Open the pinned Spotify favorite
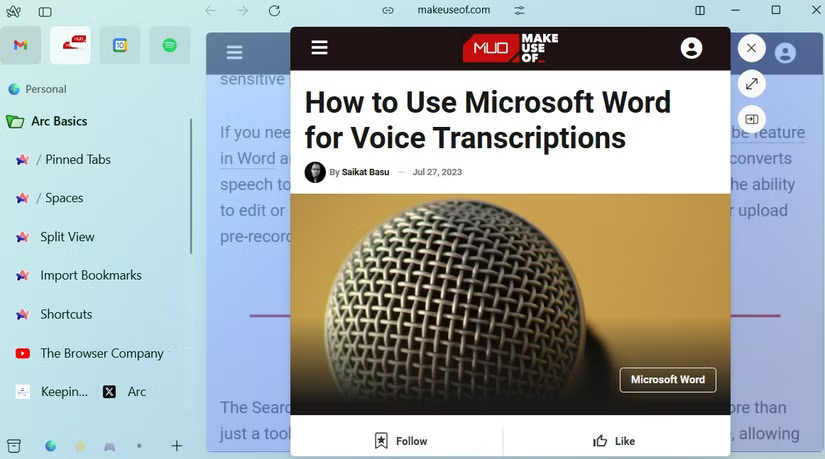Image resolution: width=825 pixels, height=459 pixels. point(169,45)
